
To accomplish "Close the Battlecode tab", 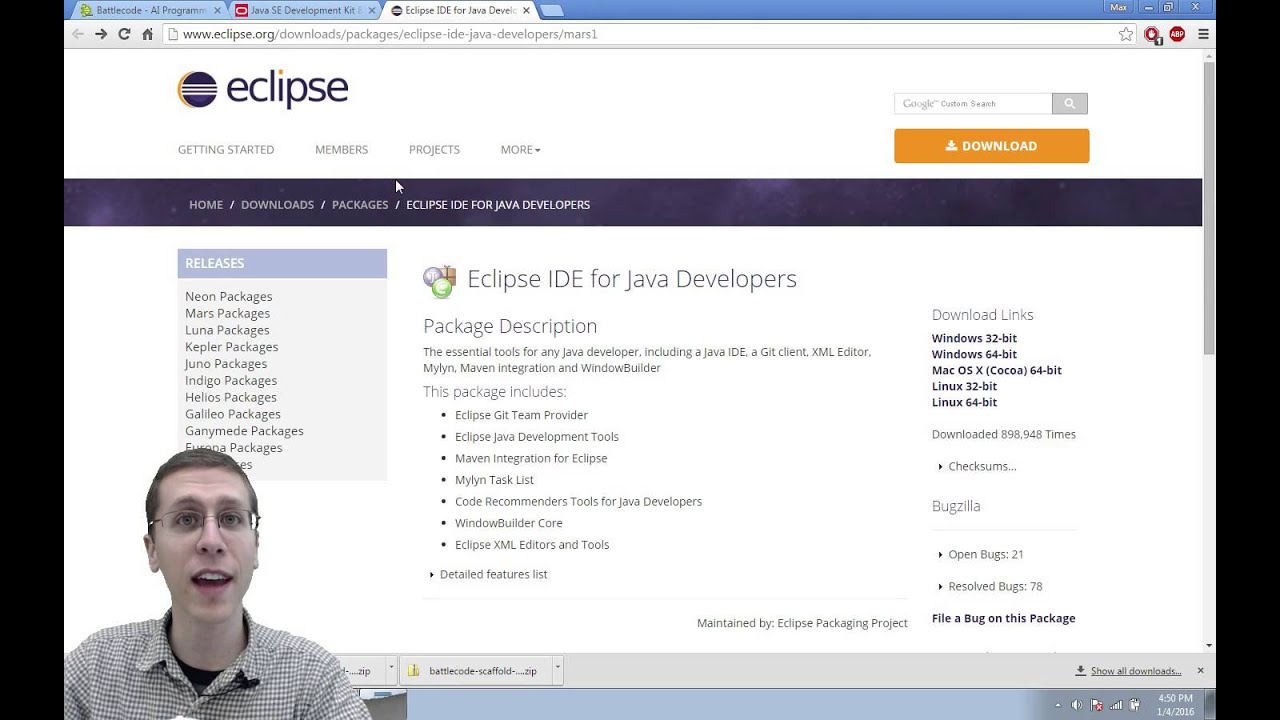I will (x=217, y=11).
